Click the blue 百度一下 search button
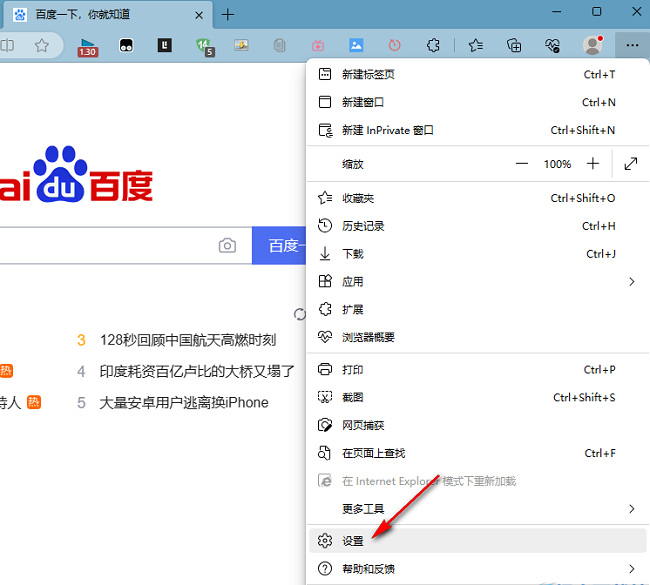The image size is (650, 585). 279,245
